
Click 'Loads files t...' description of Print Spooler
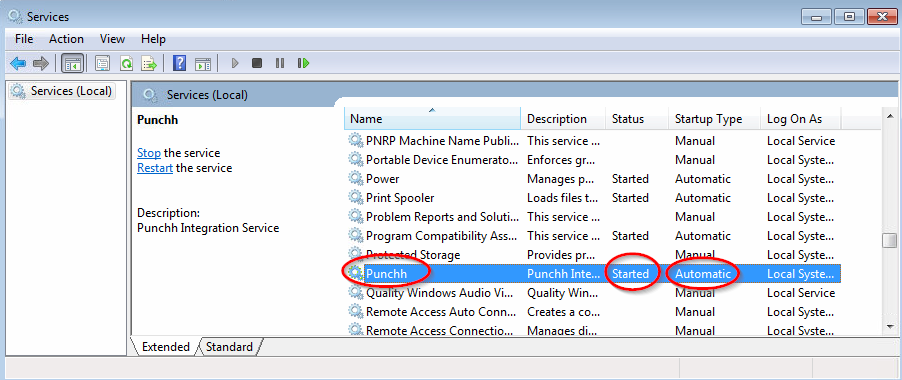pos(563,198)
